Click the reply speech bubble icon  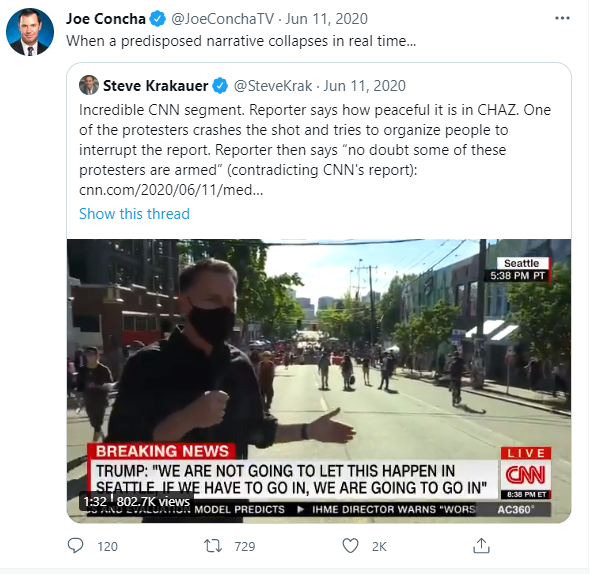click(x=75, y=546)
